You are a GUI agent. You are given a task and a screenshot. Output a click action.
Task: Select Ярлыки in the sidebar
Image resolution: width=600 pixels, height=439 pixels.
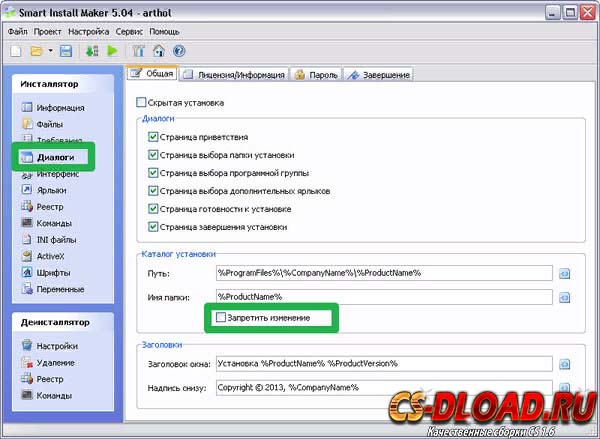[44, 190]
